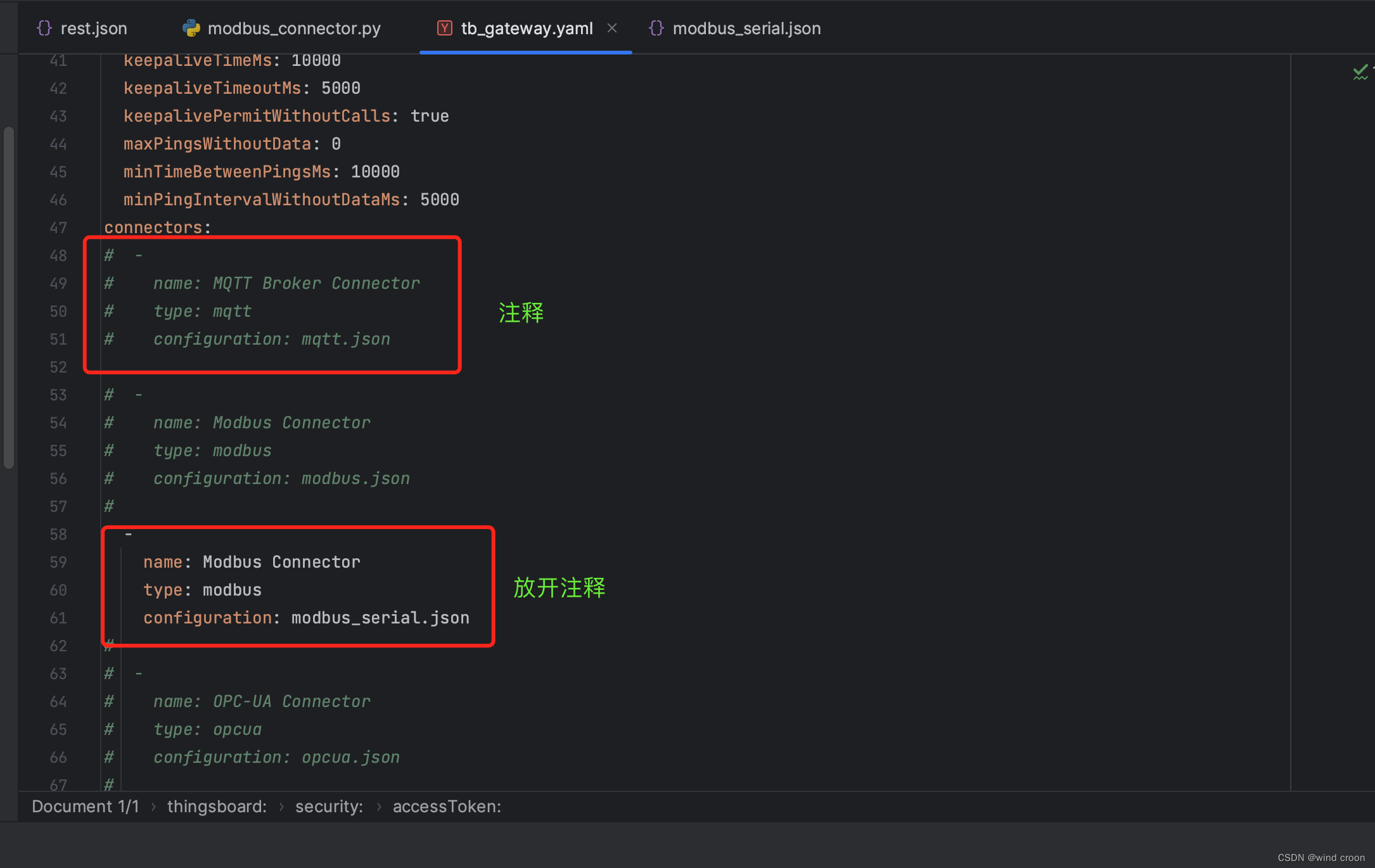
Task: Click the commented 'MQTT Broker Connector' text
Action: tap(316, 283)
